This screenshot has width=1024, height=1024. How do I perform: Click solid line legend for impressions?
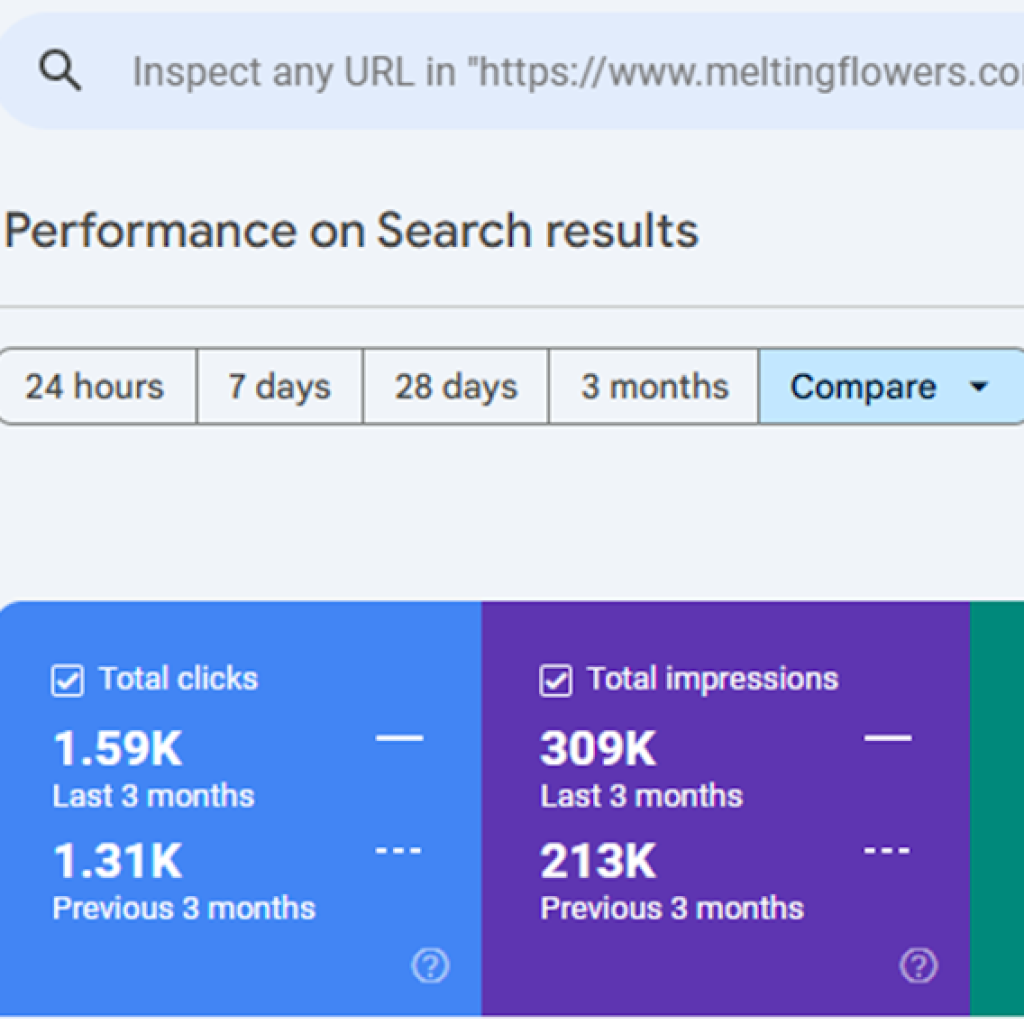[887, 739]
